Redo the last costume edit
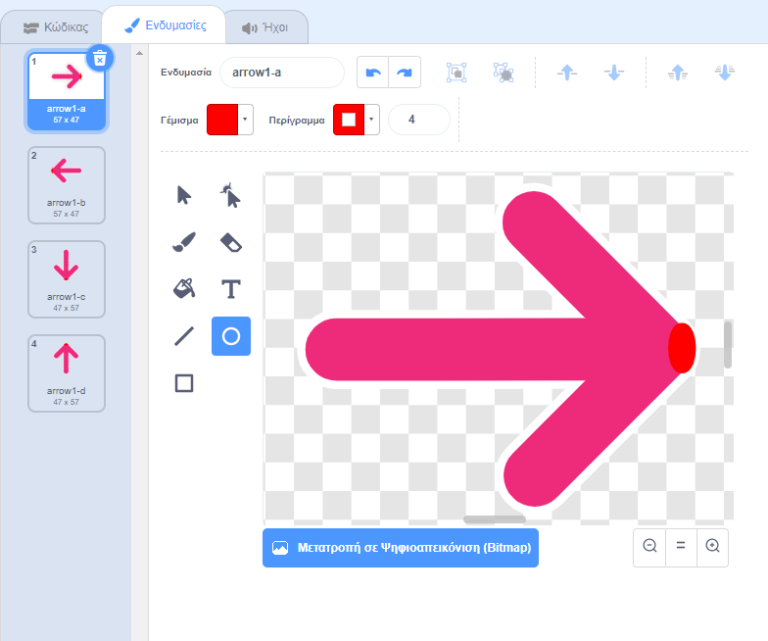This screenshot has width=768, height=641. pos(405,72)
